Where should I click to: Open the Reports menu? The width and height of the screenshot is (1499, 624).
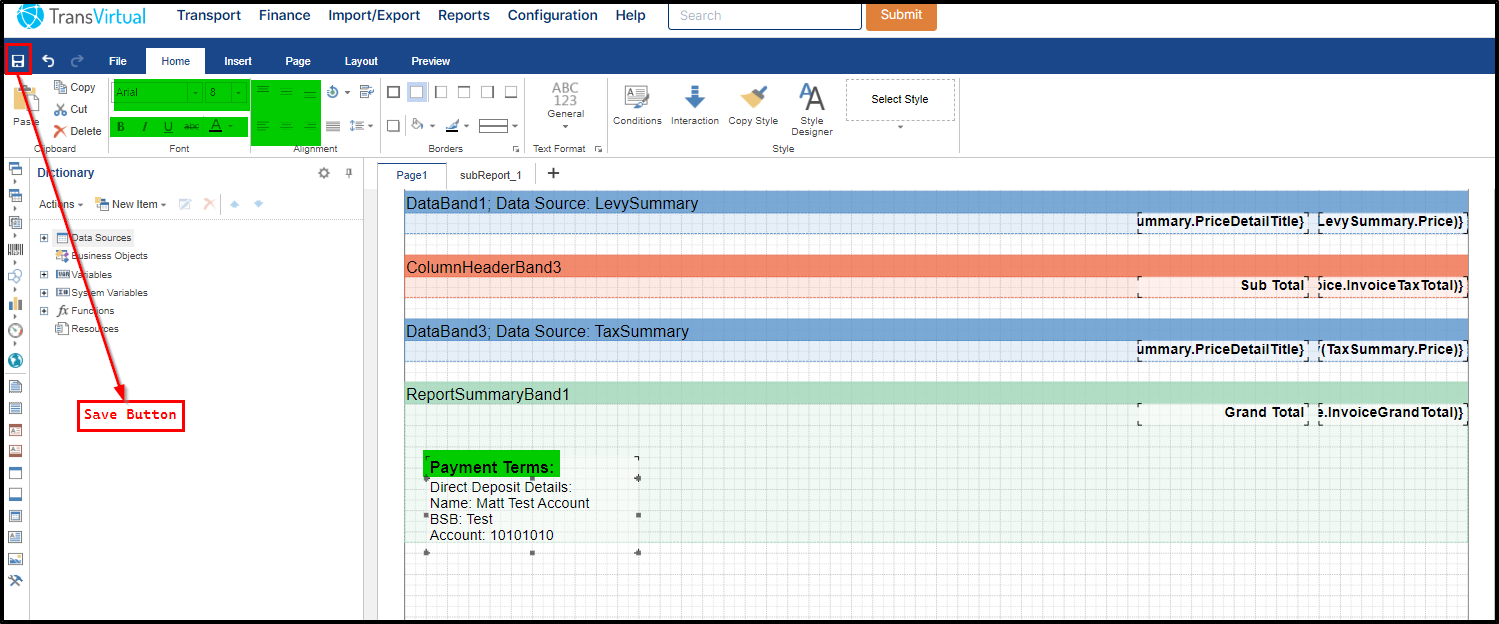[464, 15]
